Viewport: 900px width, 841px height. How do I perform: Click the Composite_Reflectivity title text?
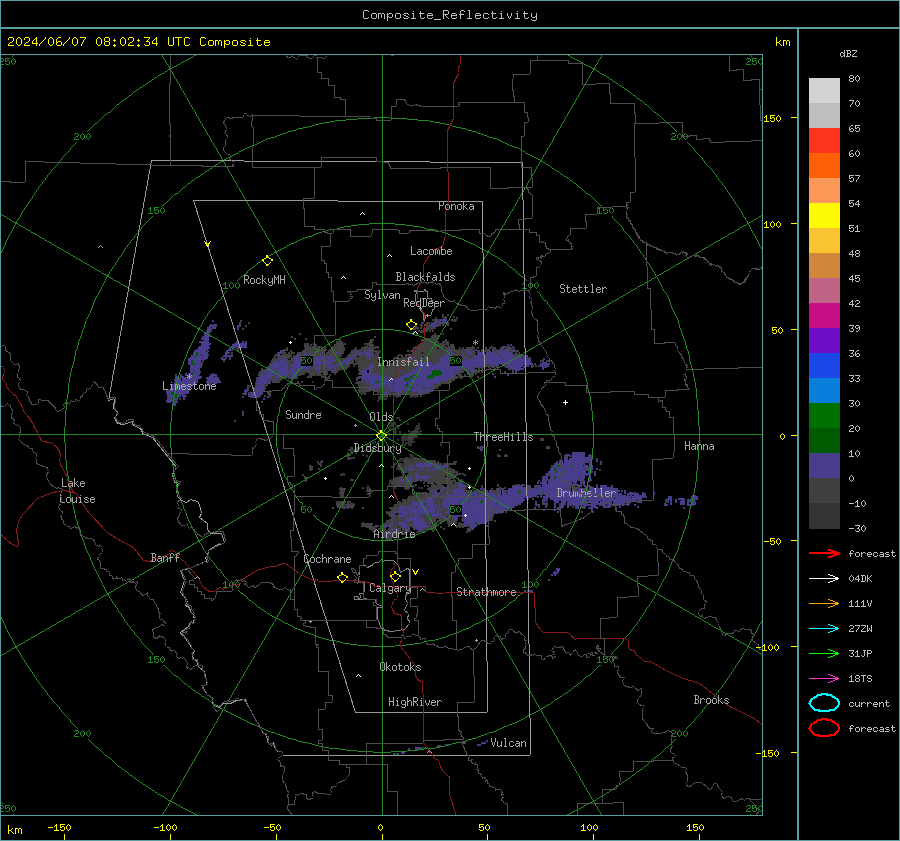450,15
